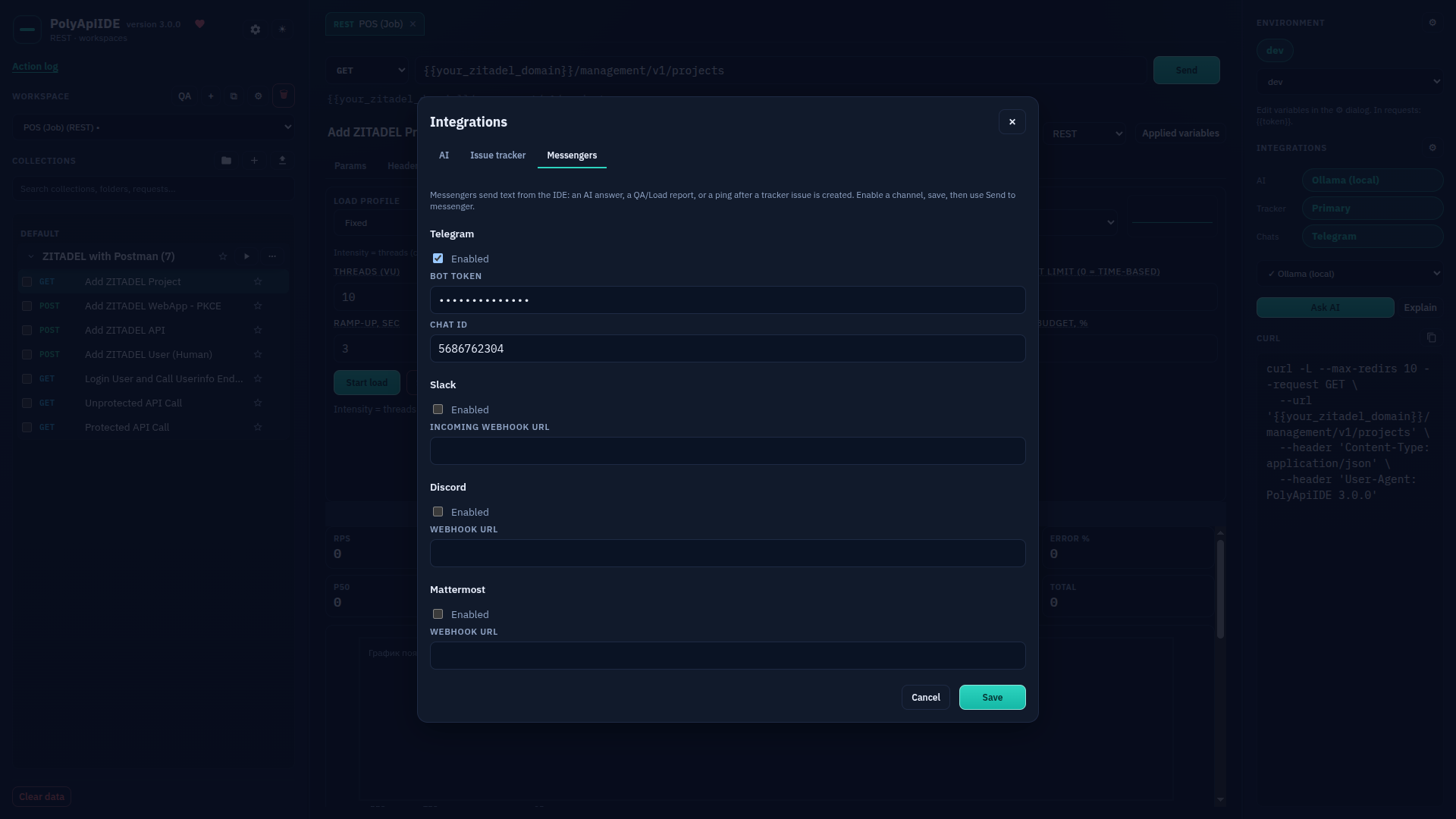
Task: Delete workspace with red trash icon
Action: click(x=284, y=96)
